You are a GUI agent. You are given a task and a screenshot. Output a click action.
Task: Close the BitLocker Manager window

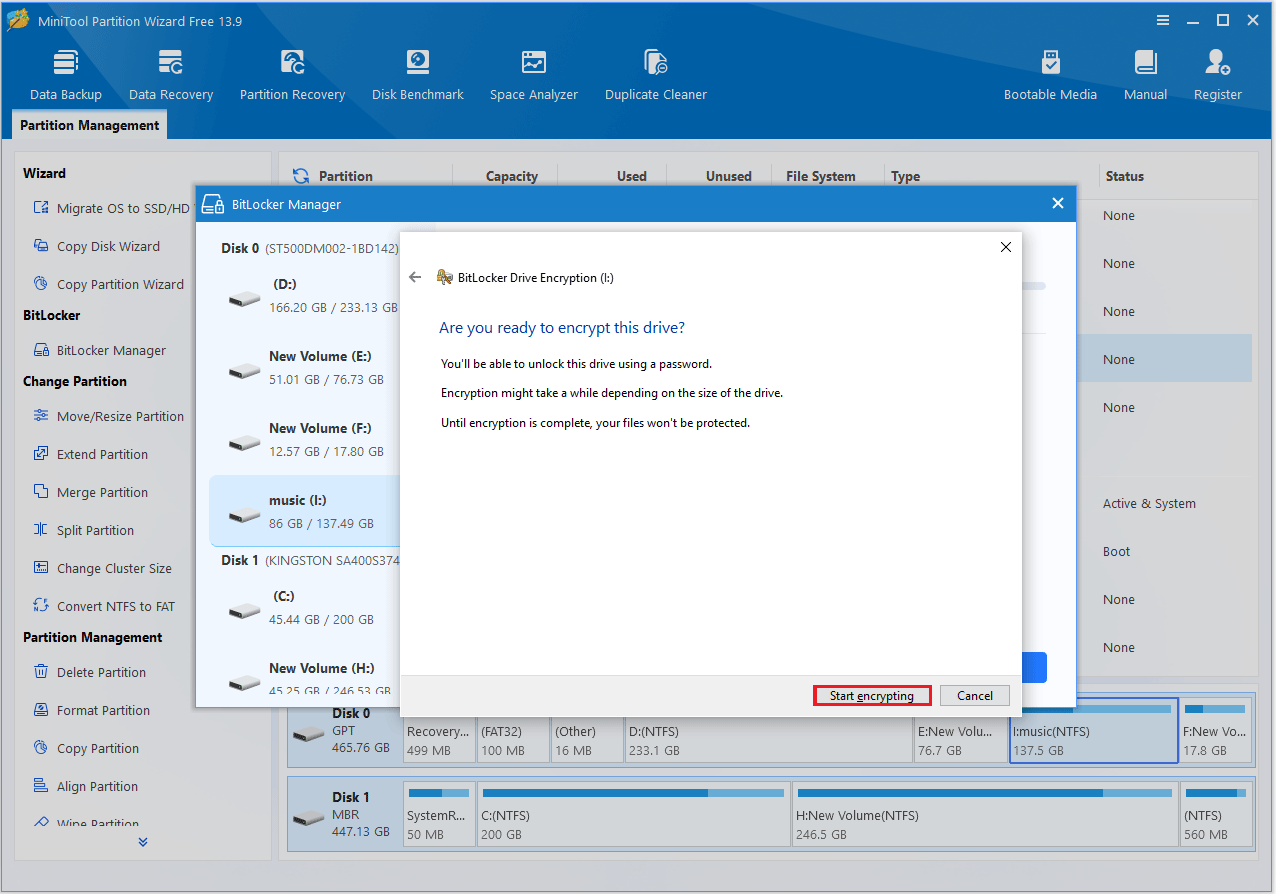[1058, 203]
